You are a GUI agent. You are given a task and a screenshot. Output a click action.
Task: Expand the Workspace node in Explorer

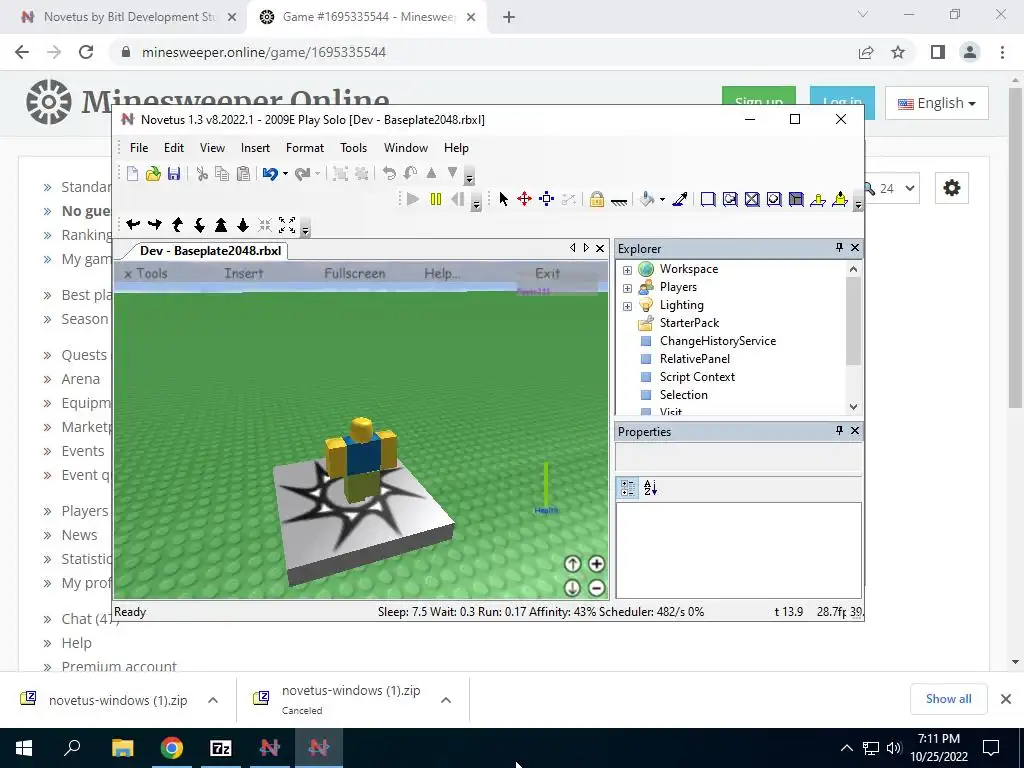click(628, 270)
